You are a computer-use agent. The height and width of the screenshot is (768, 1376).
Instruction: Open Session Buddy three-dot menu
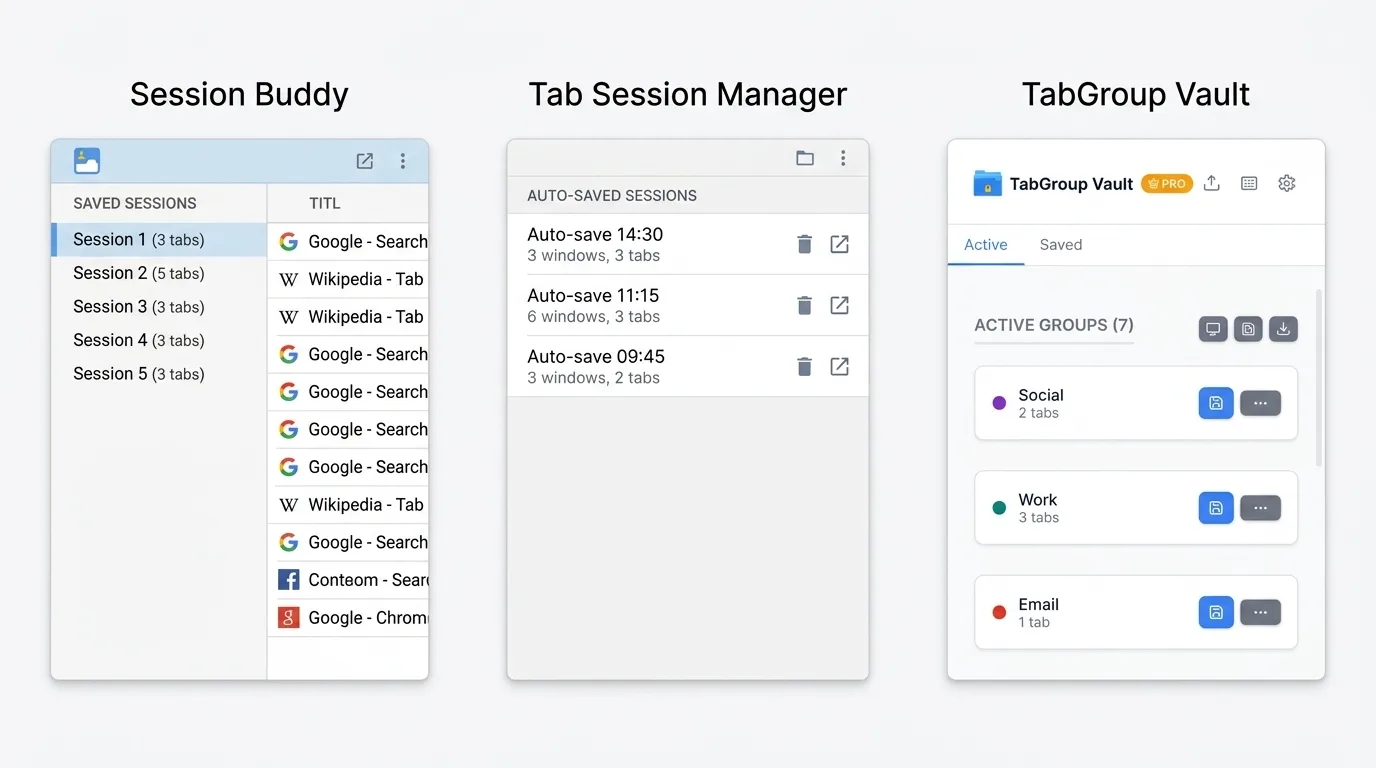[403, 161]
